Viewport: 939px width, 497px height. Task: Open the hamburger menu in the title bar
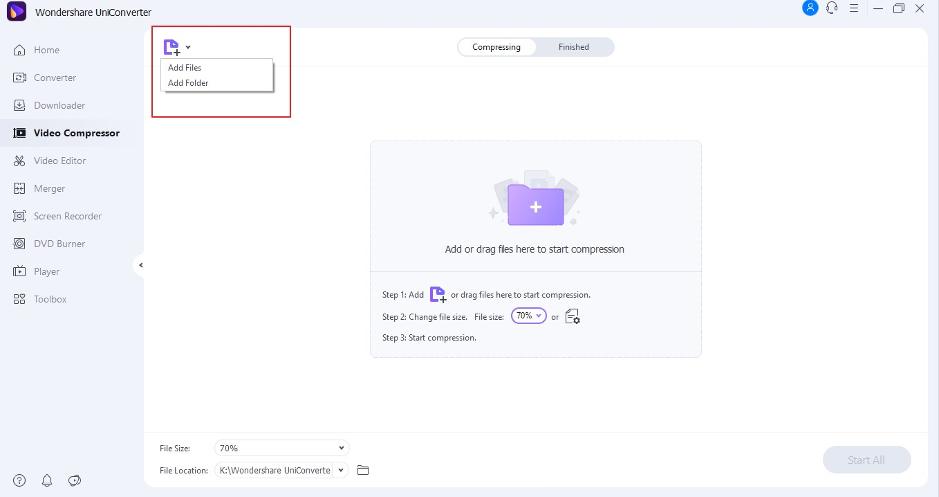point(854,8)
